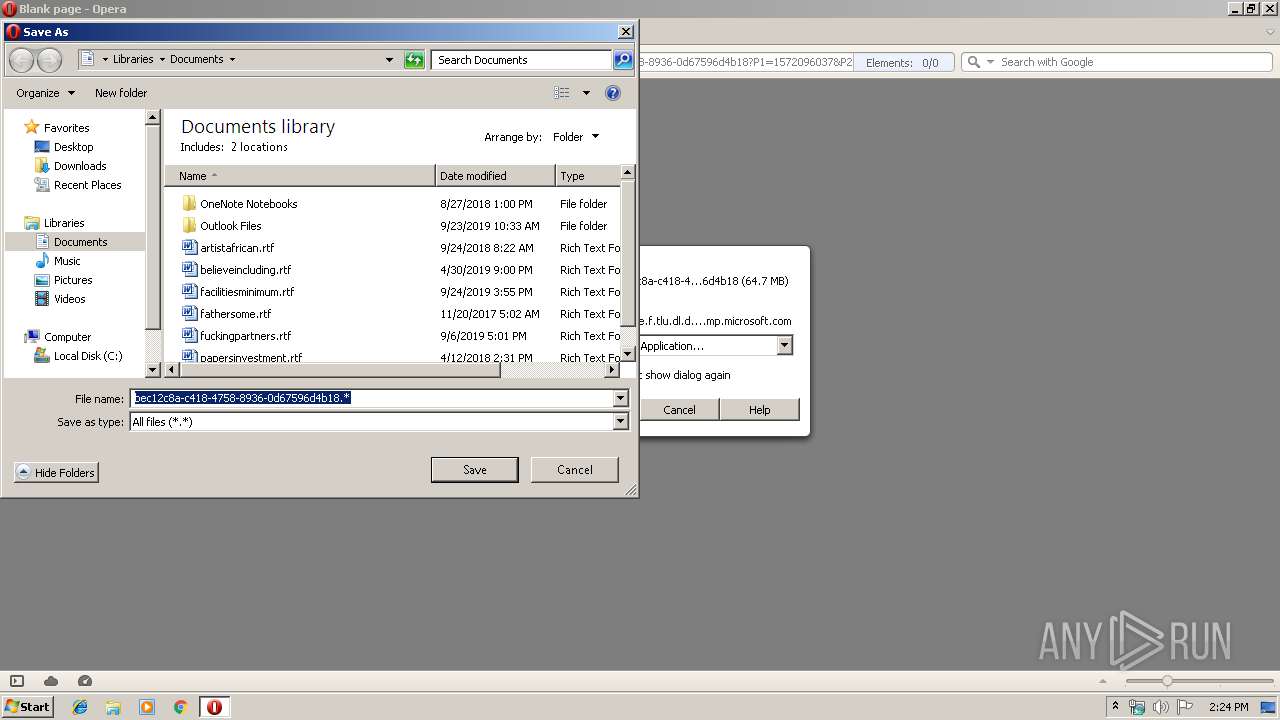Open the Application dropdown in download dialog
Image resolution: width=1280 pixels, height=720 pixels.
pos(784,346)
